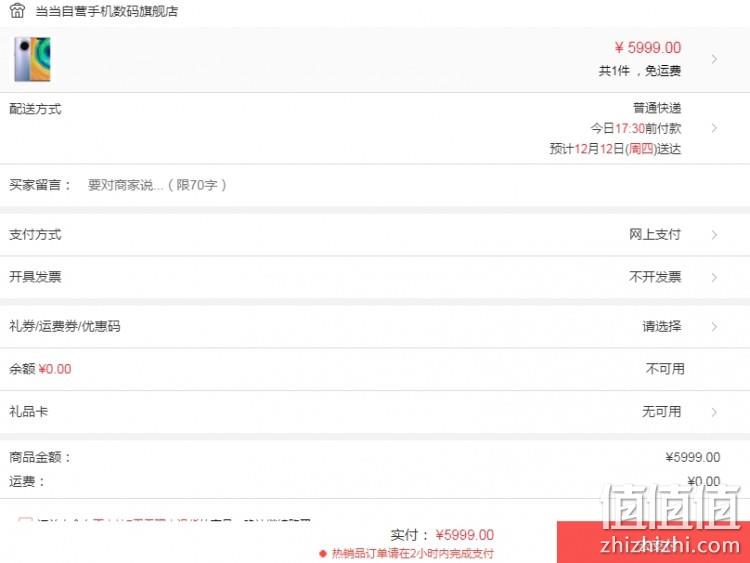The image size is (750, 563).
Task: Open the 支付方式 payment method label
Action: (35, 235)
